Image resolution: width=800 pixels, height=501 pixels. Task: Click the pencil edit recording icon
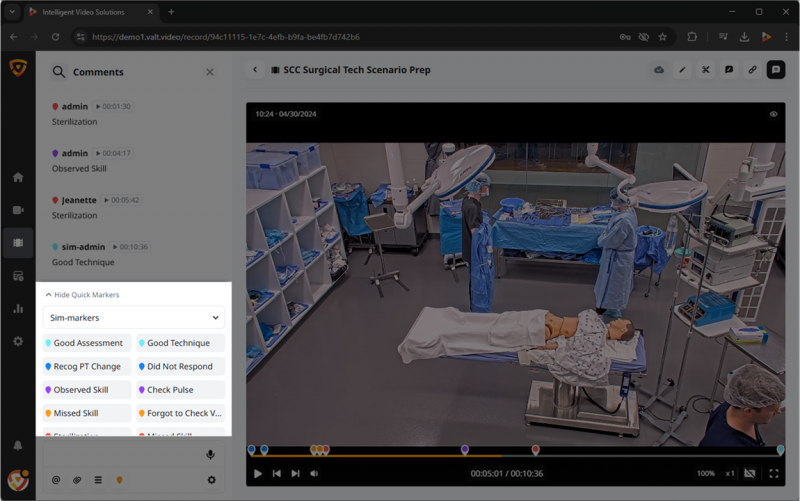[682, 70]
